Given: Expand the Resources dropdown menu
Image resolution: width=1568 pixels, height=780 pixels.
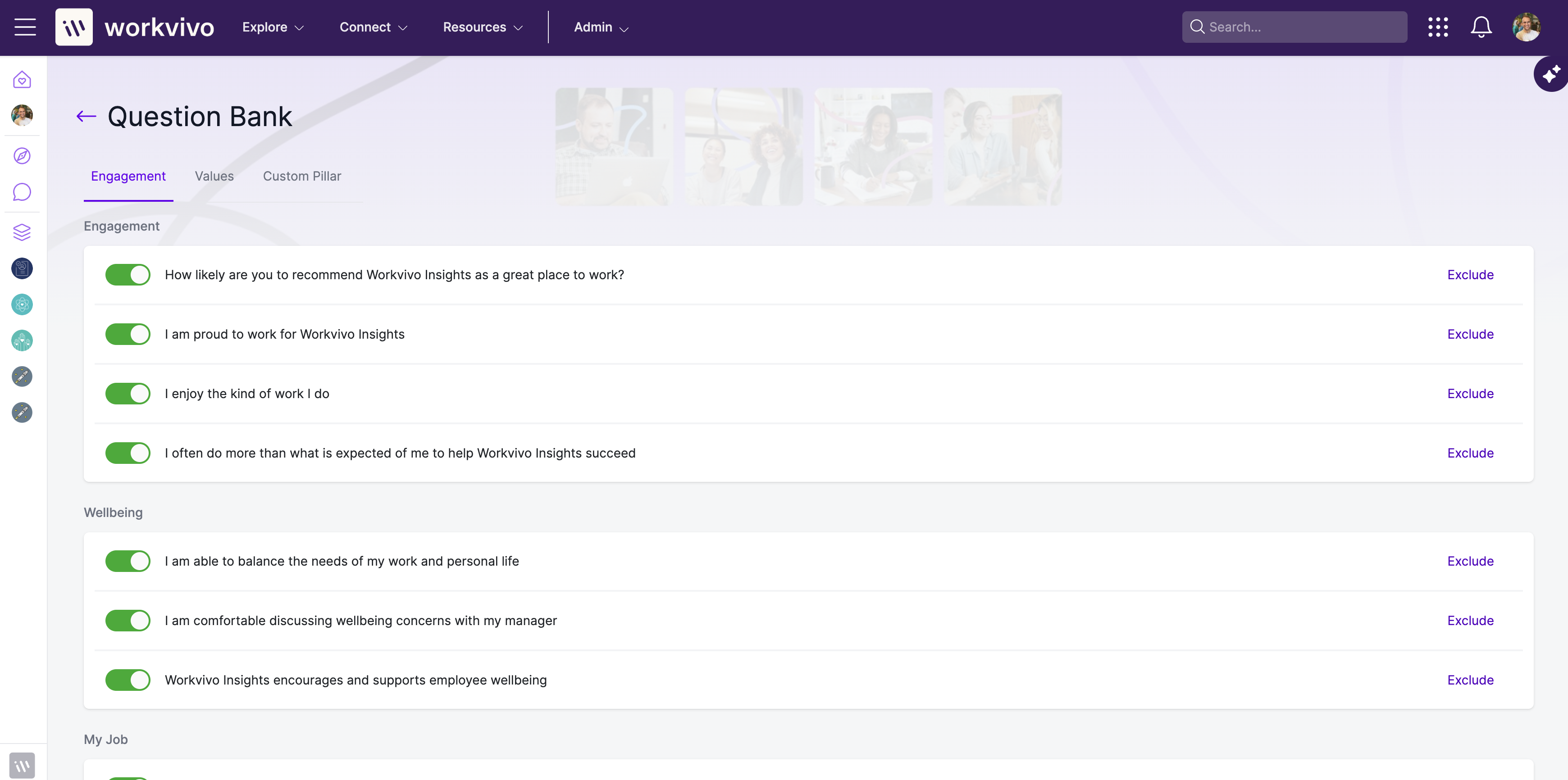Looking at the screenshot, I should pos(483,27).
